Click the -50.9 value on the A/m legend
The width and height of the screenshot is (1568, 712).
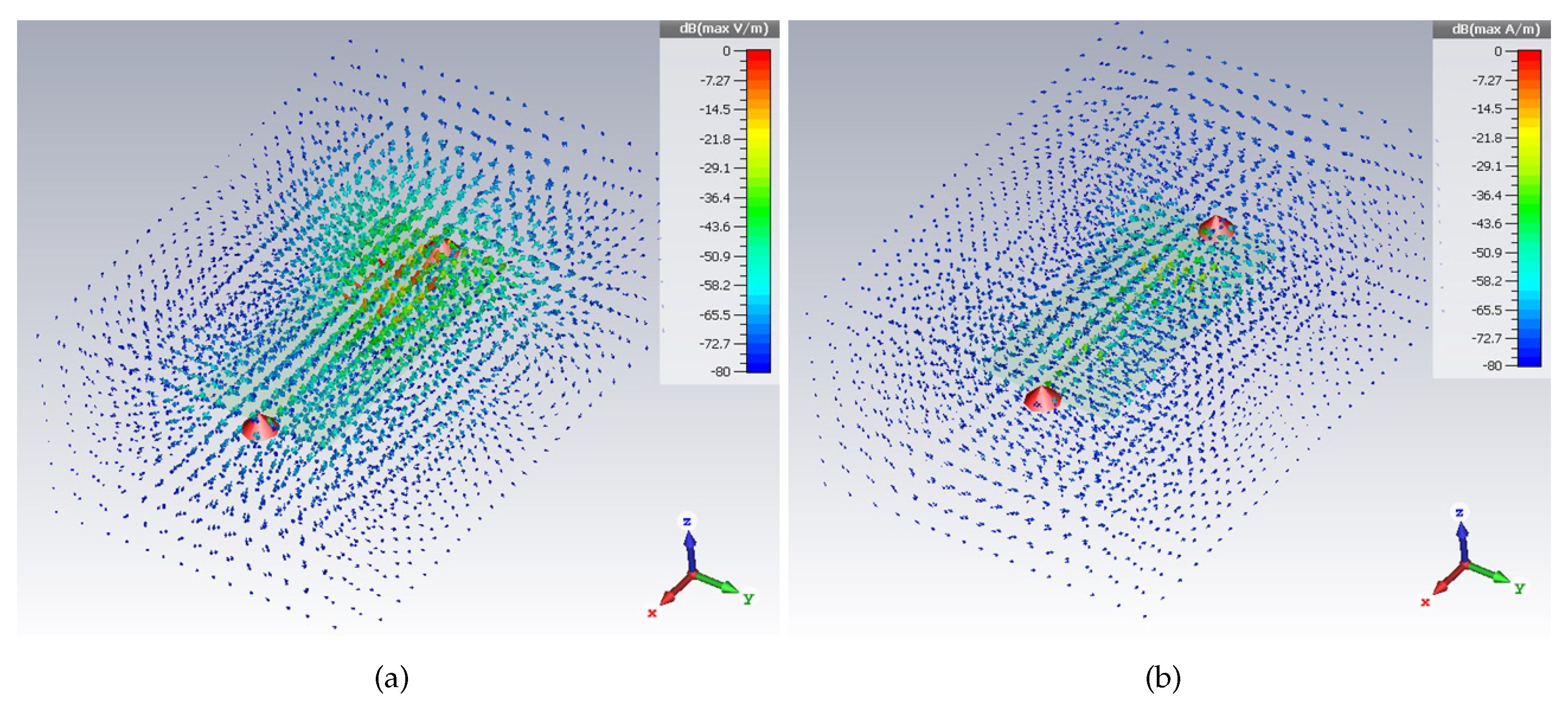pos(1486,253)
